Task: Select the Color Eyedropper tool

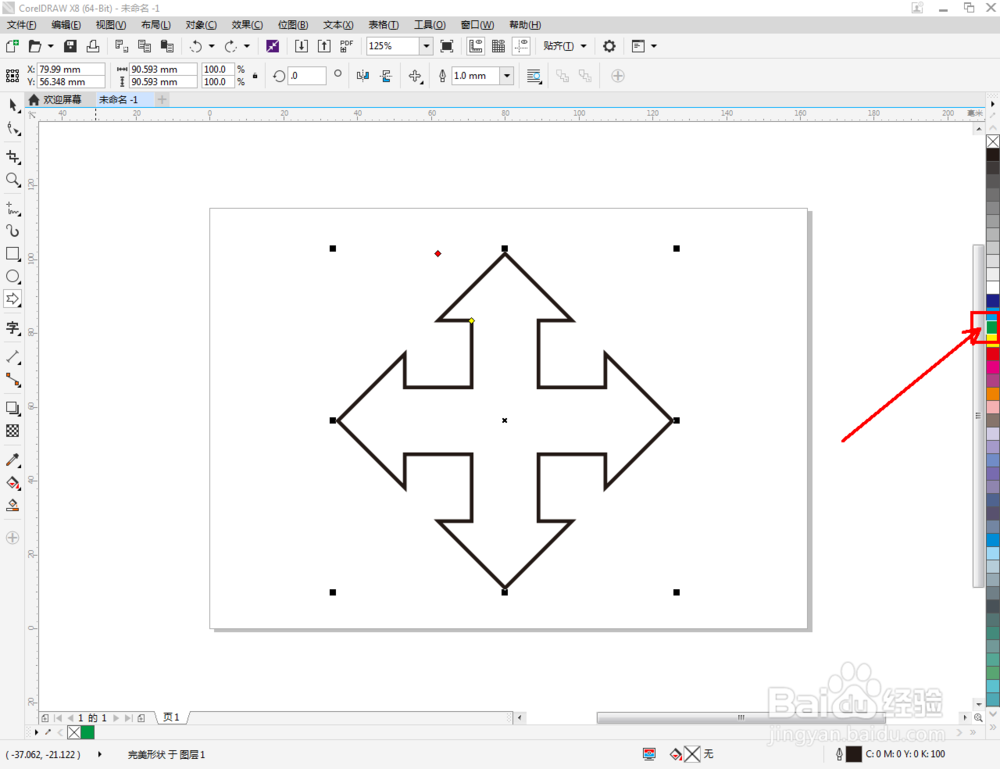Action: (13, 460)
